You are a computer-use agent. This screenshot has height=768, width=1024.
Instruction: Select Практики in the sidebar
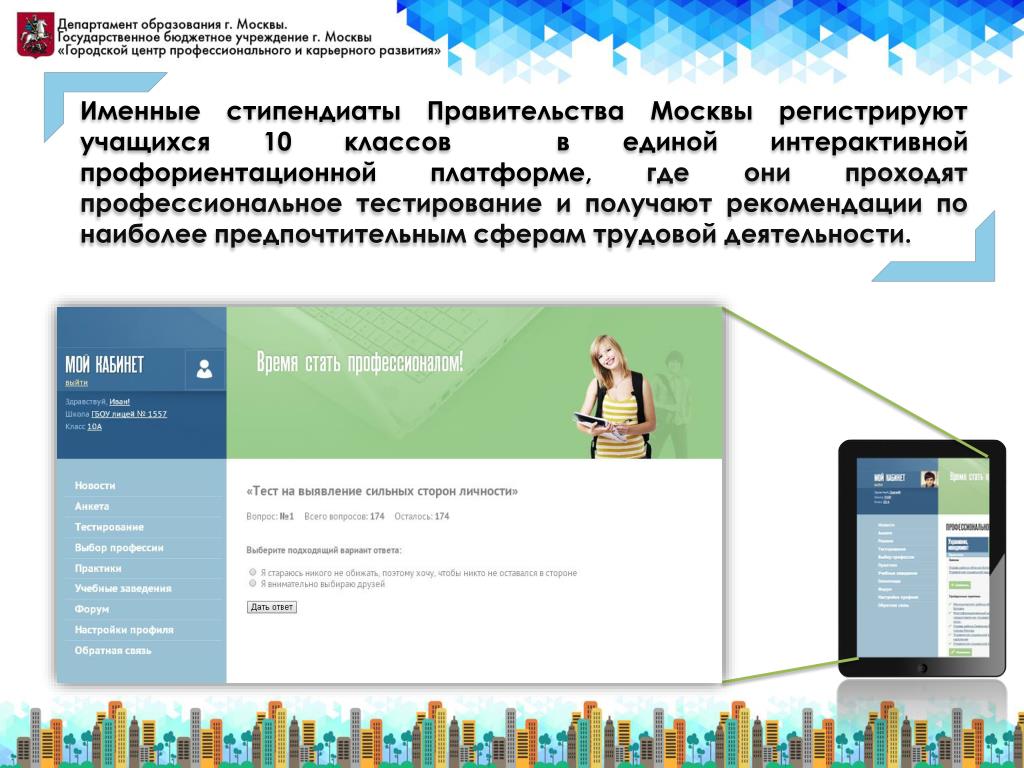point(98,568)
